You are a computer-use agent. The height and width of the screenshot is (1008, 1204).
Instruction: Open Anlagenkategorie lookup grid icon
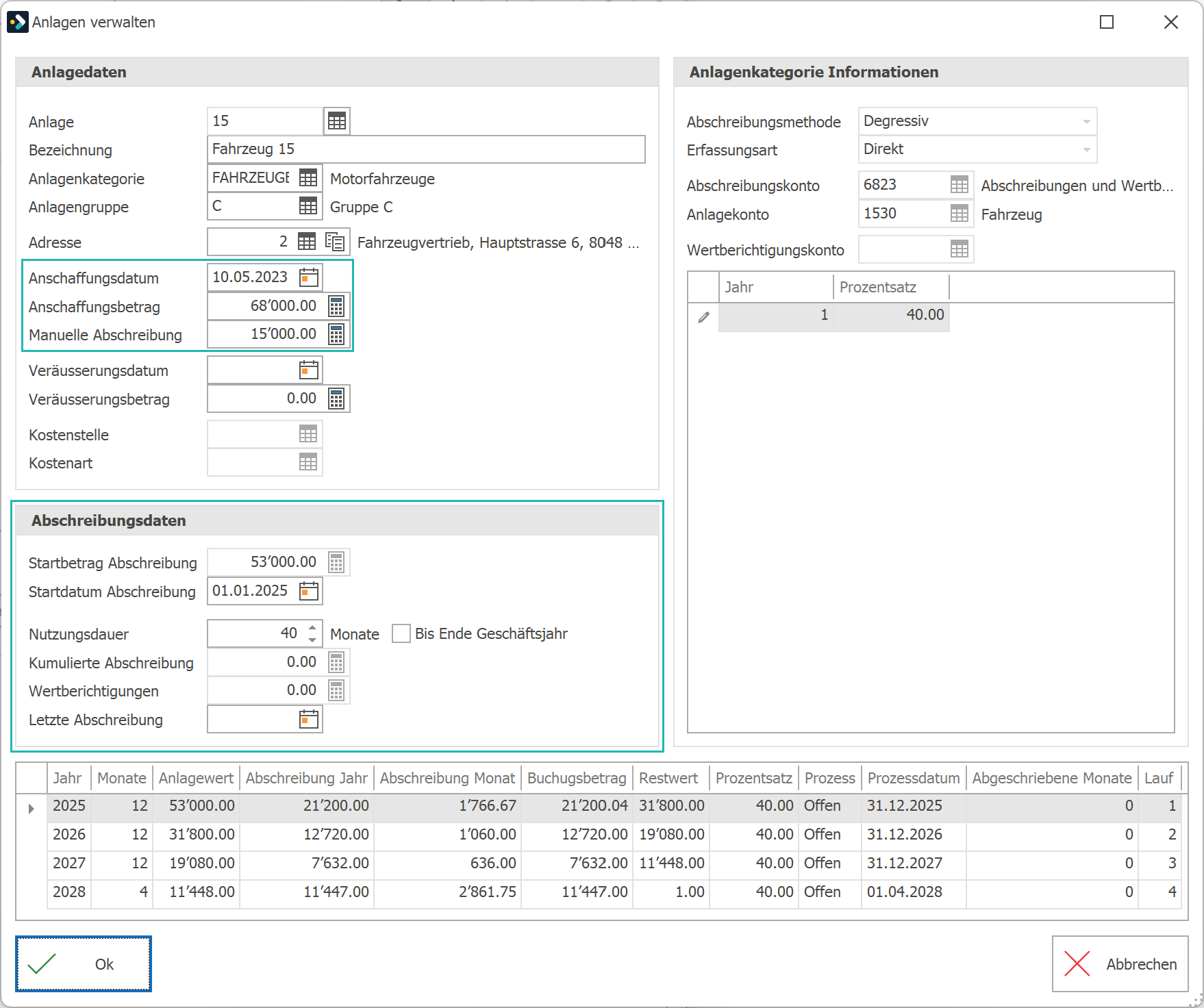click(x=308, y=178)
